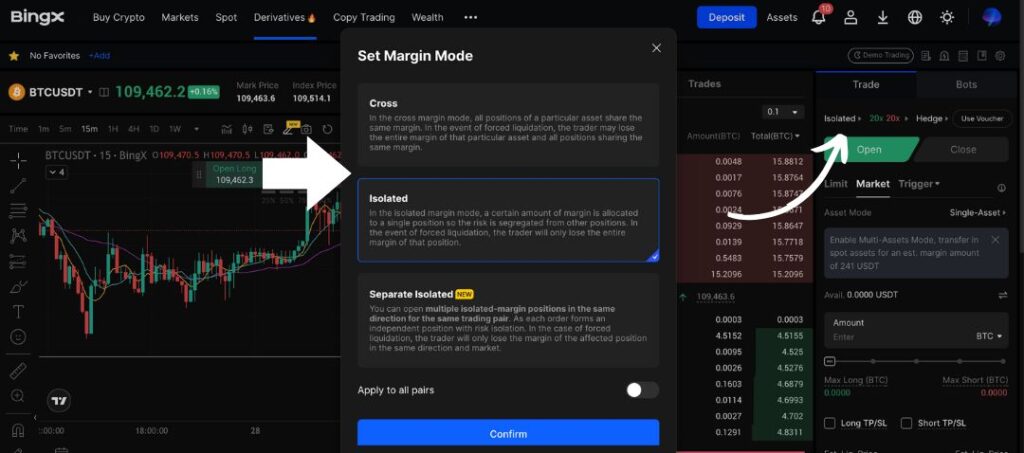The width and height of the screenshot is (1024, 453).
Task: Click the user profile icon
Action: coord(851,17)
